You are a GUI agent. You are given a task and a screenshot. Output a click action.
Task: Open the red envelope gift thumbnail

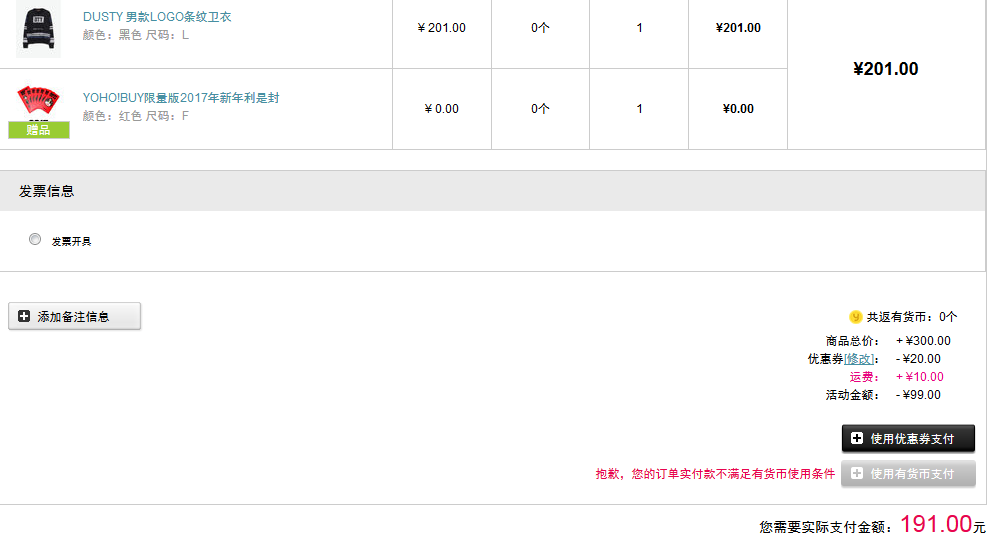coord(38,101)
